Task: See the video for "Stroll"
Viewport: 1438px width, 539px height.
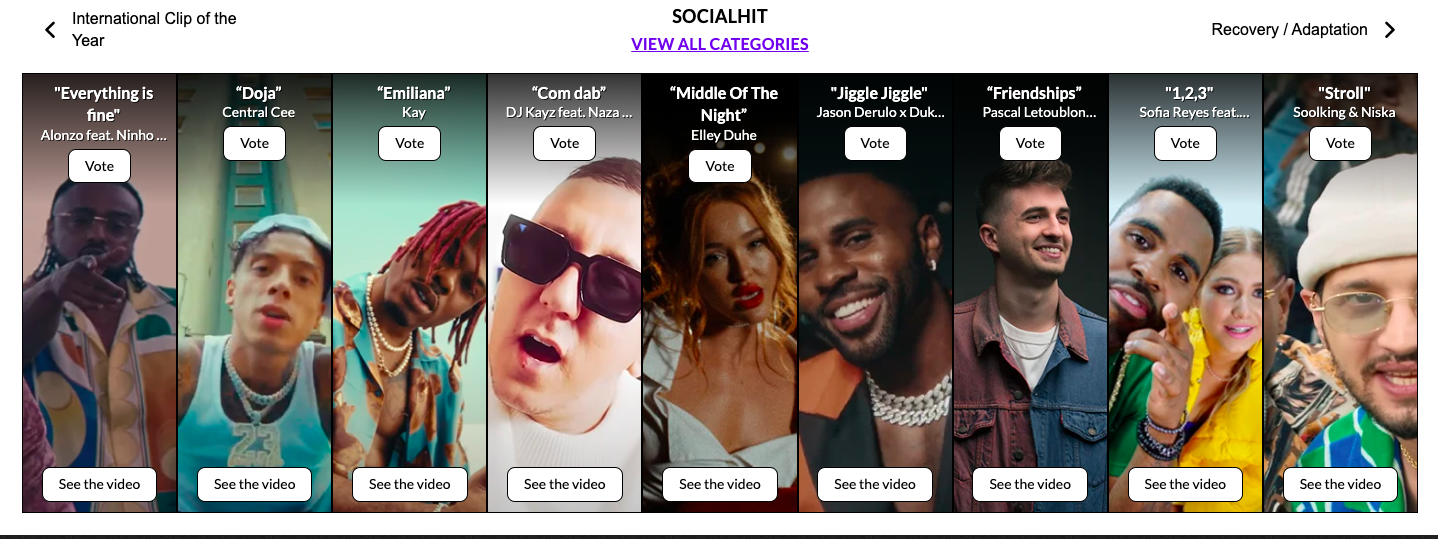Action: pyautogui.click(x=1340, y=484)
